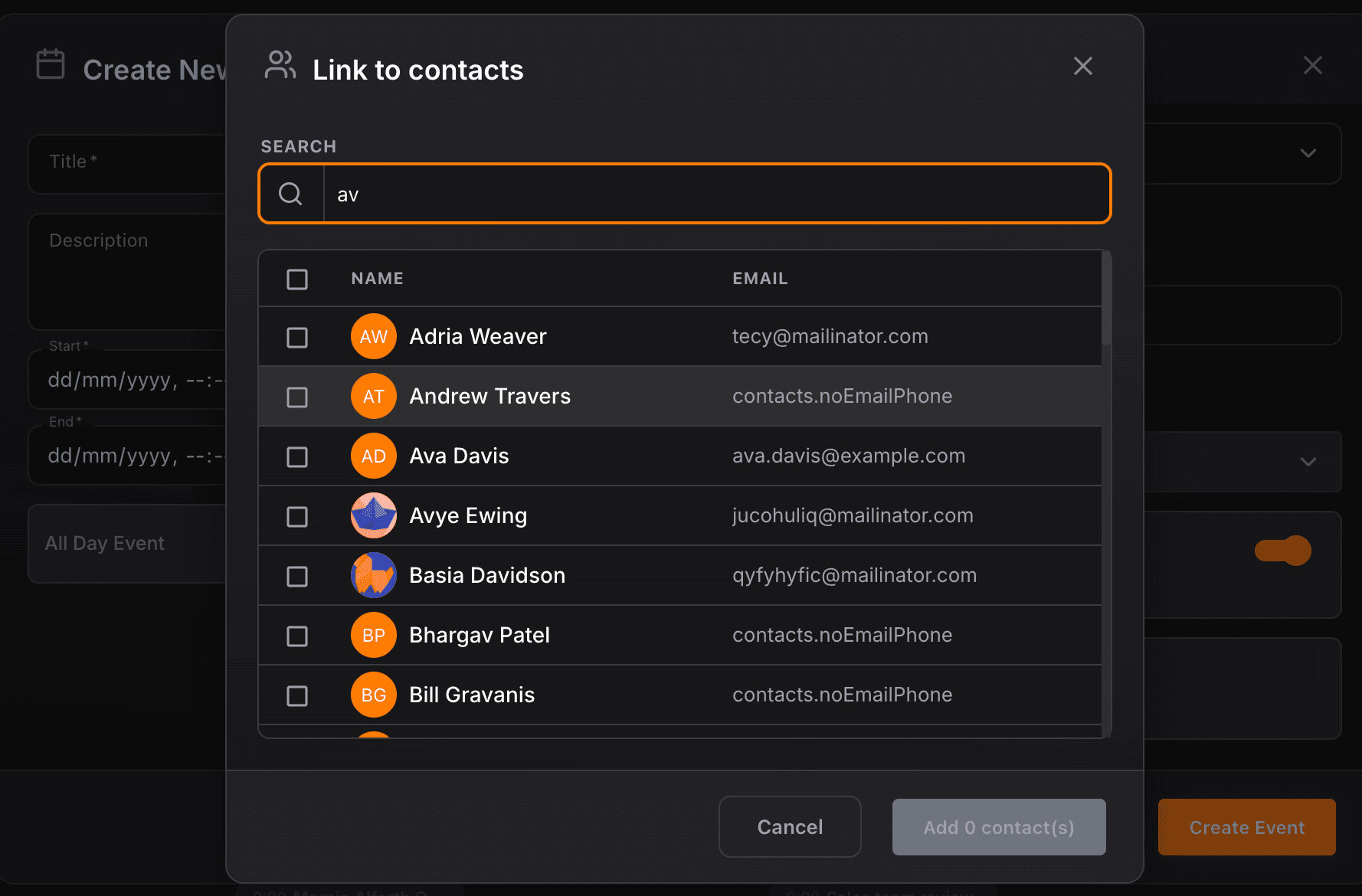Click the contacts icon beside Link to contacts
Screen dimensions: 1362x896
click(x=280, y=66)
